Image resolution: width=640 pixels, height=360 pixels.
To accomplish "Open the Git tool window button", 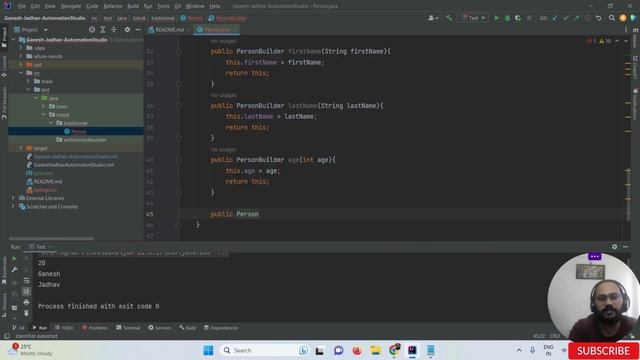I will [18, 328].
